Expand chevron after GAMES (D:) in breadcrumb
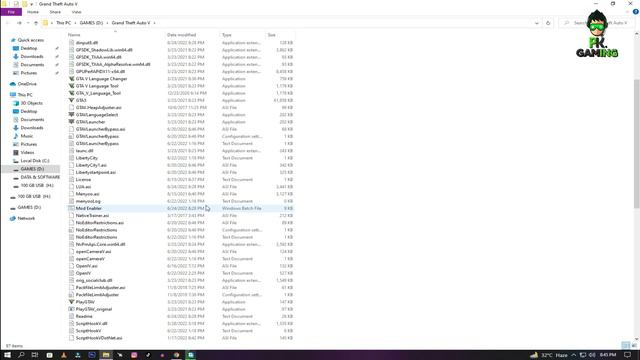Screen dimensions: 640x360 (x=107, y=23)
